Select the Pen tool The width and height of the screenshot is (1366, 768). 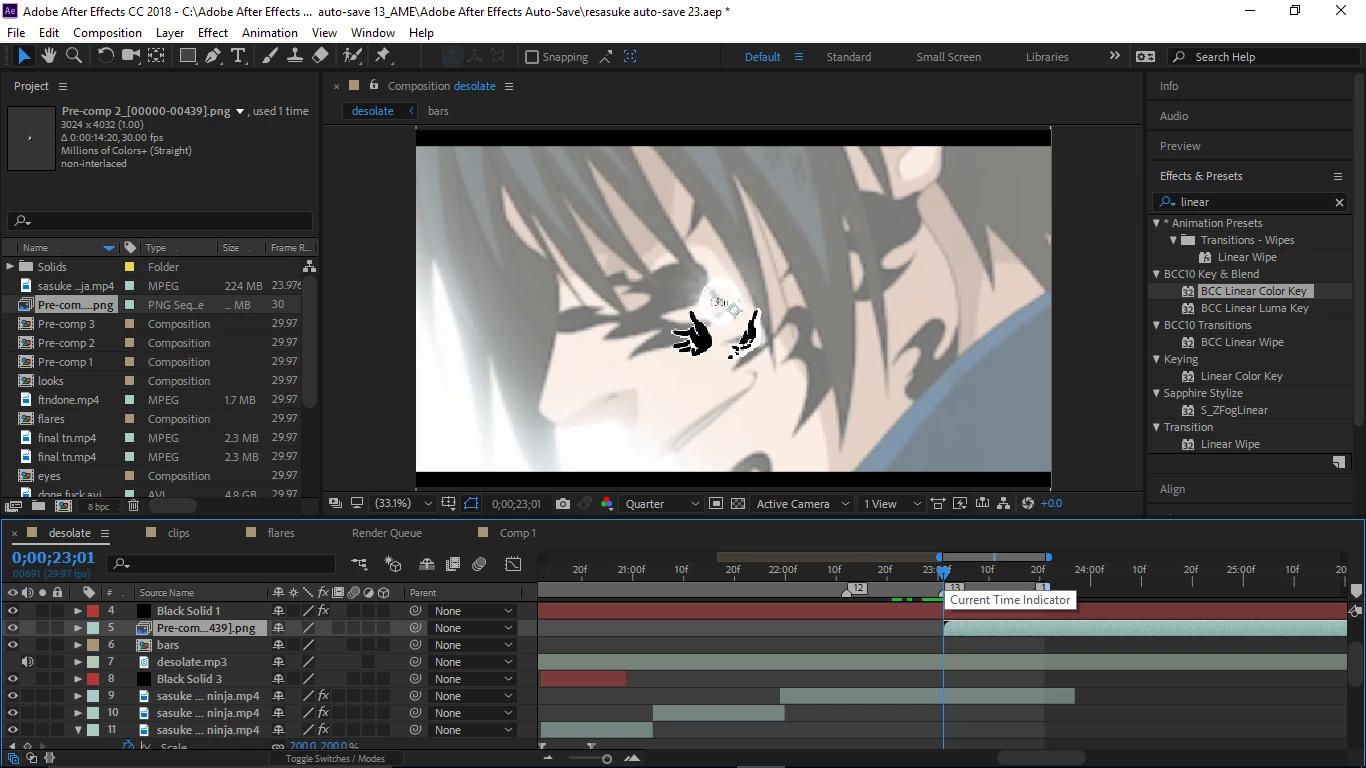[x=212, y=56]
